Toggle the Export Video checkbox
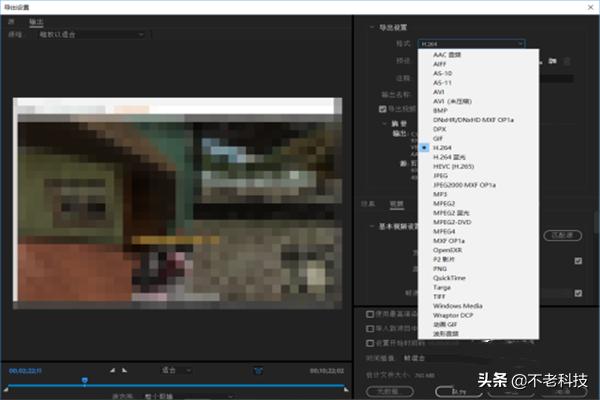Image resolution: width=600 pixels, height=400 pixels. pos(382,109)
